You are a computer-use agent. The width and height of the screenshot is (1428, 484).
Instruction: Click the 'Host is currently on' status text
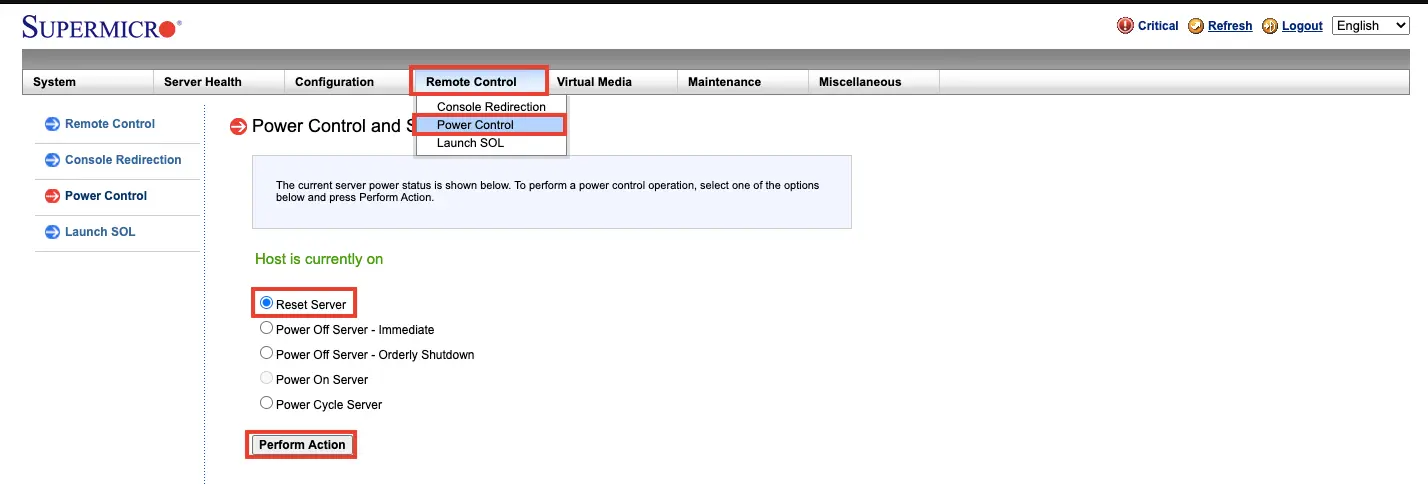[319, 259]
